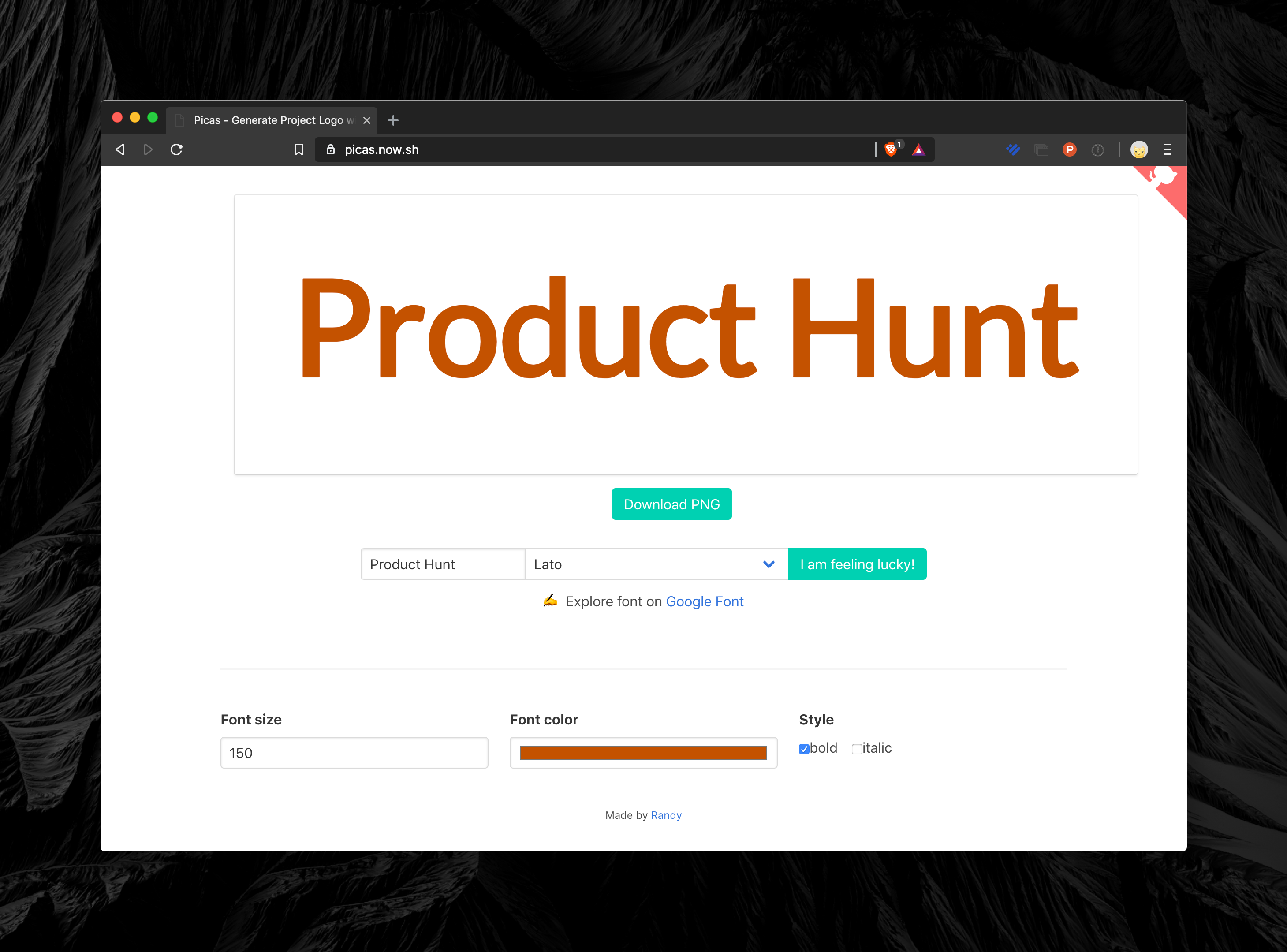The height and width of the screenshot is (952, 1287).
Task: Click the browser back arrow
Action: click(120, 150)
